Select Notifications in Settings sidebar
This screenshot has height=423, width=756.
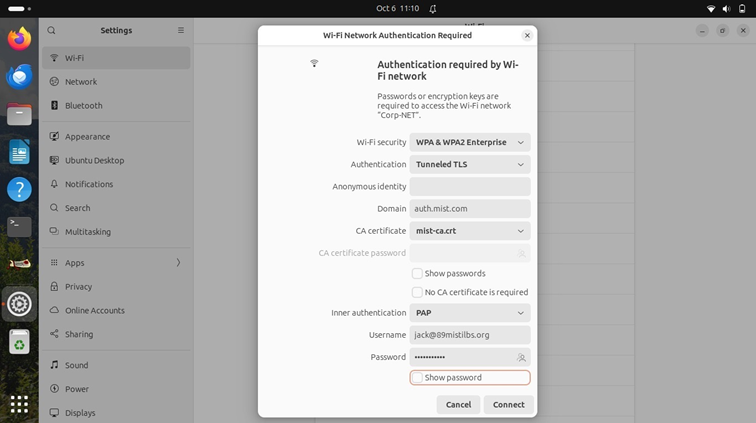click(116, 184)
